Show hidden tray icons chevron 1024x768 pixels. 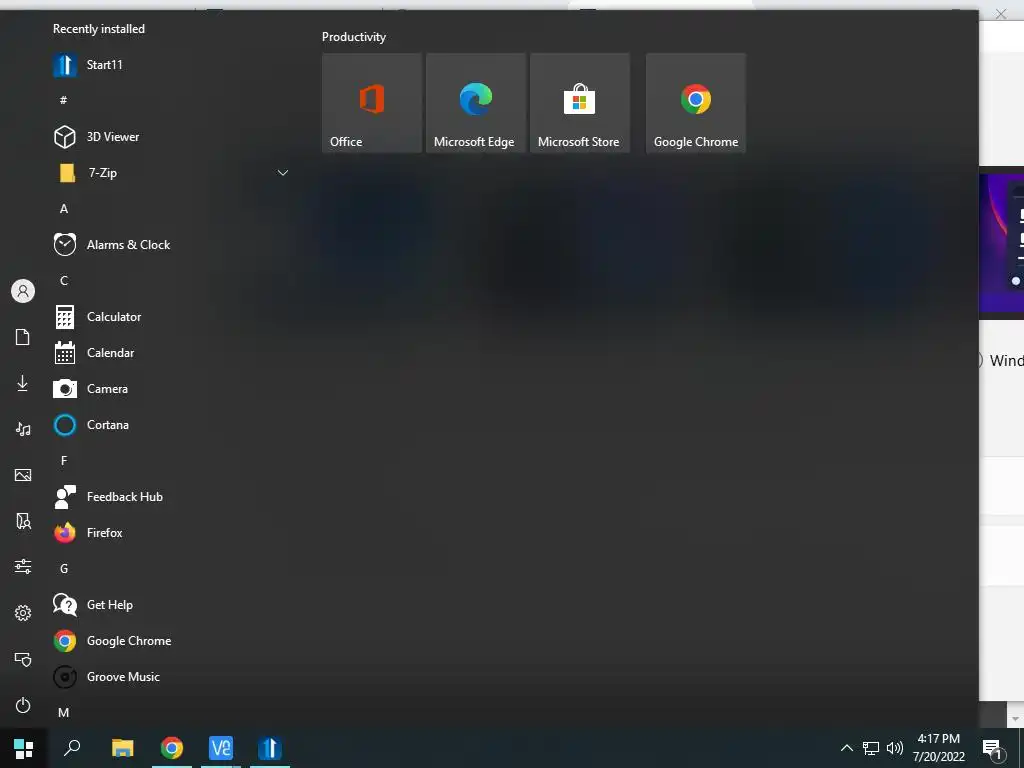[x=846, y=748]
